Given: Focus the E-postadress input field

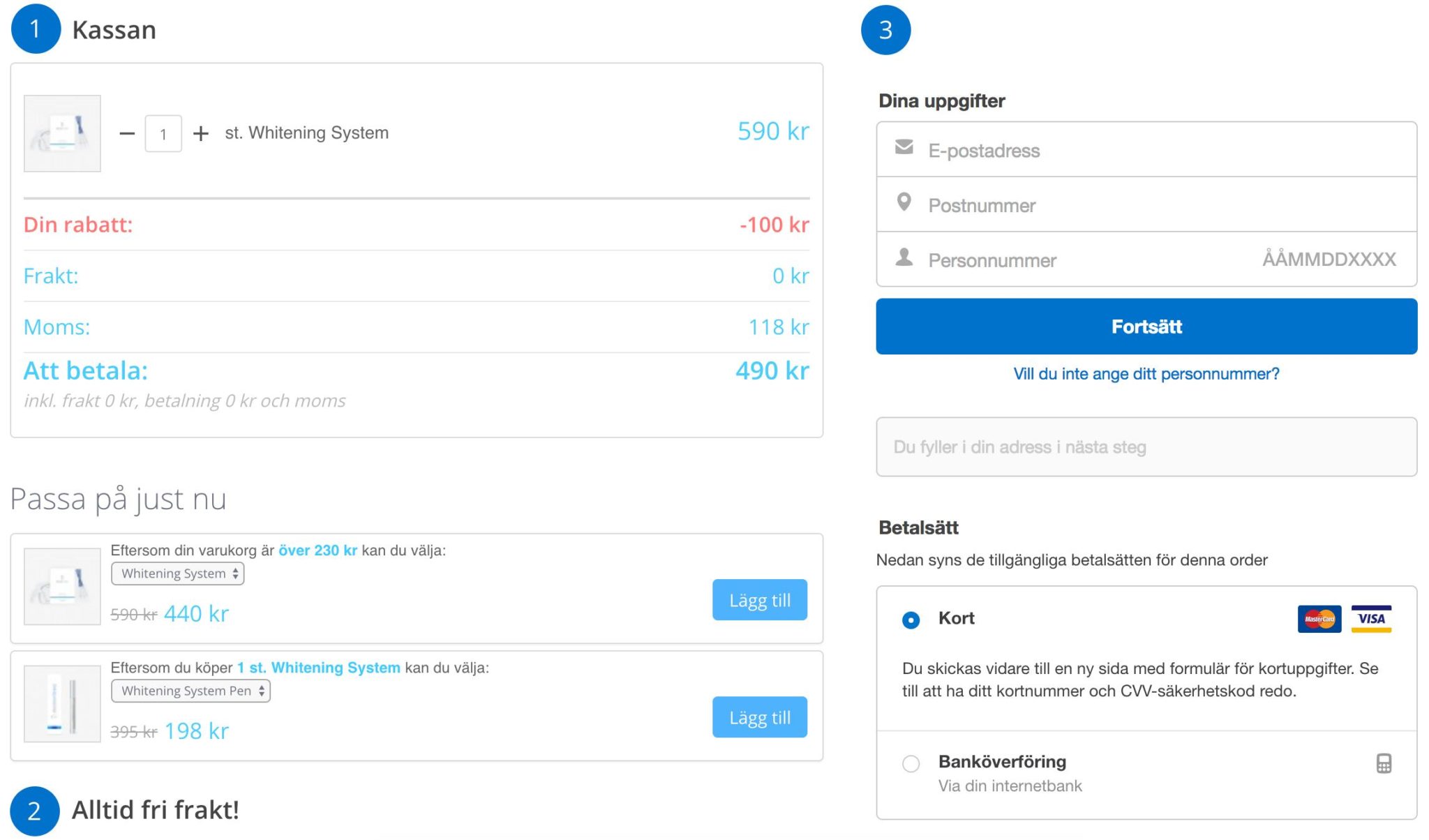Looking at the screenshot, I should [x=1158, y=151].
